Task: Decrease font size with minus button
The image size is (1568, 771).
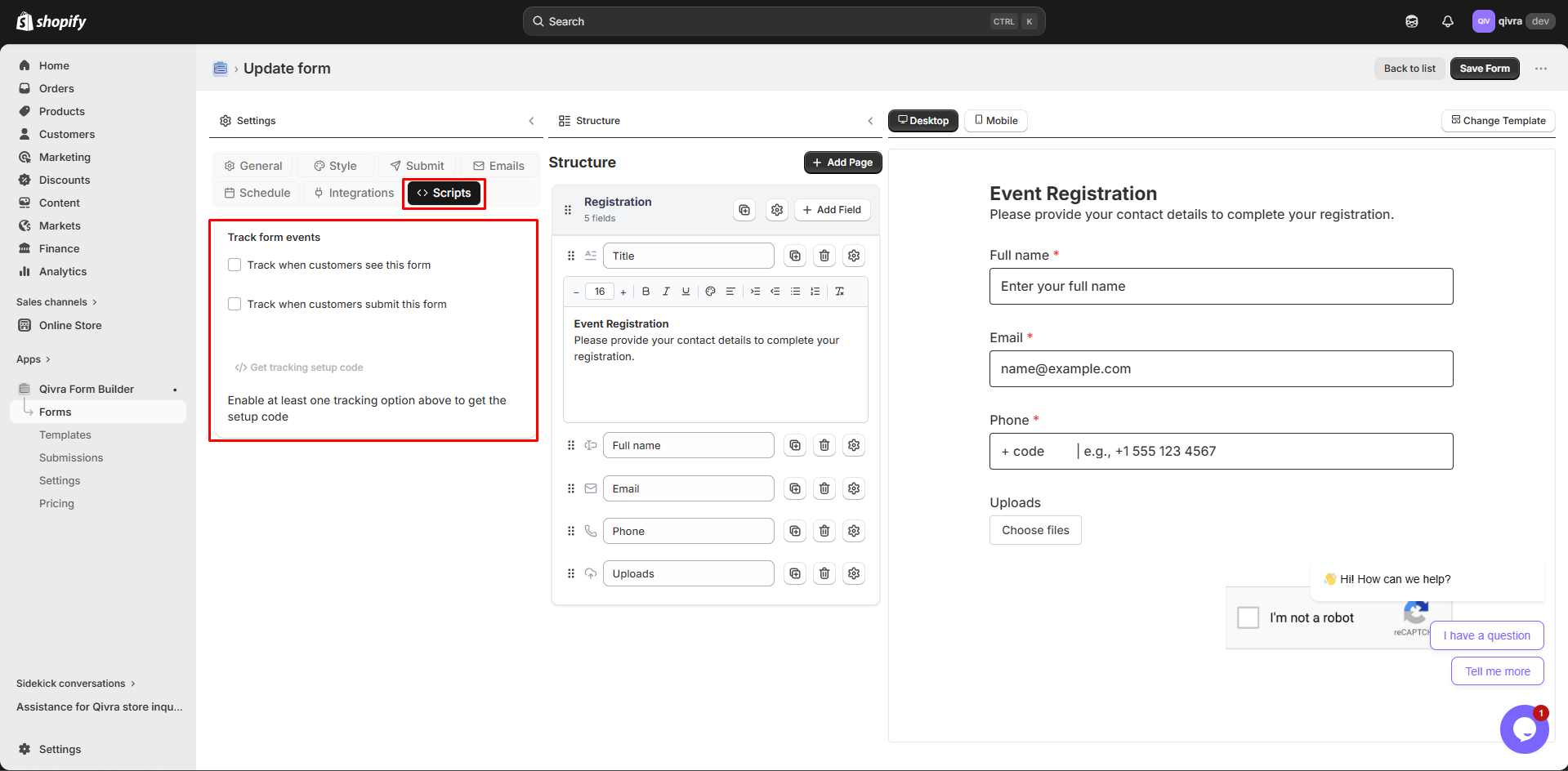Action: point(576,292)
